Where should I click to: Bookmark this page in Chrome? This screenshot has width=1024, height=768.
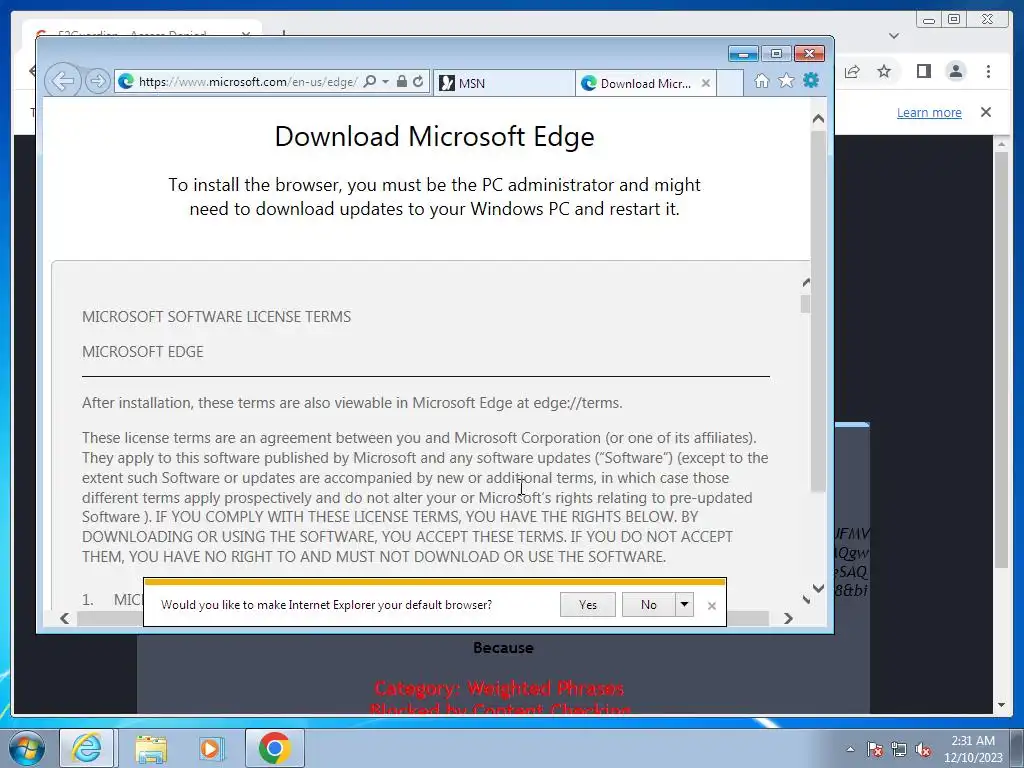tap(884, 71)
